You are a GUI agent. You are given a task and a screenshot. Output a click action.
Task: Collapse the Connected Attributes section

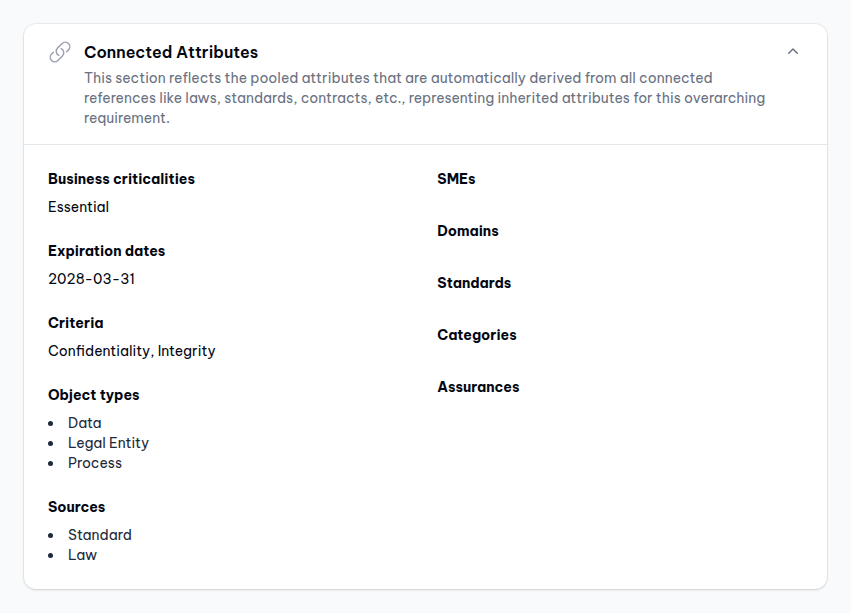793,52
